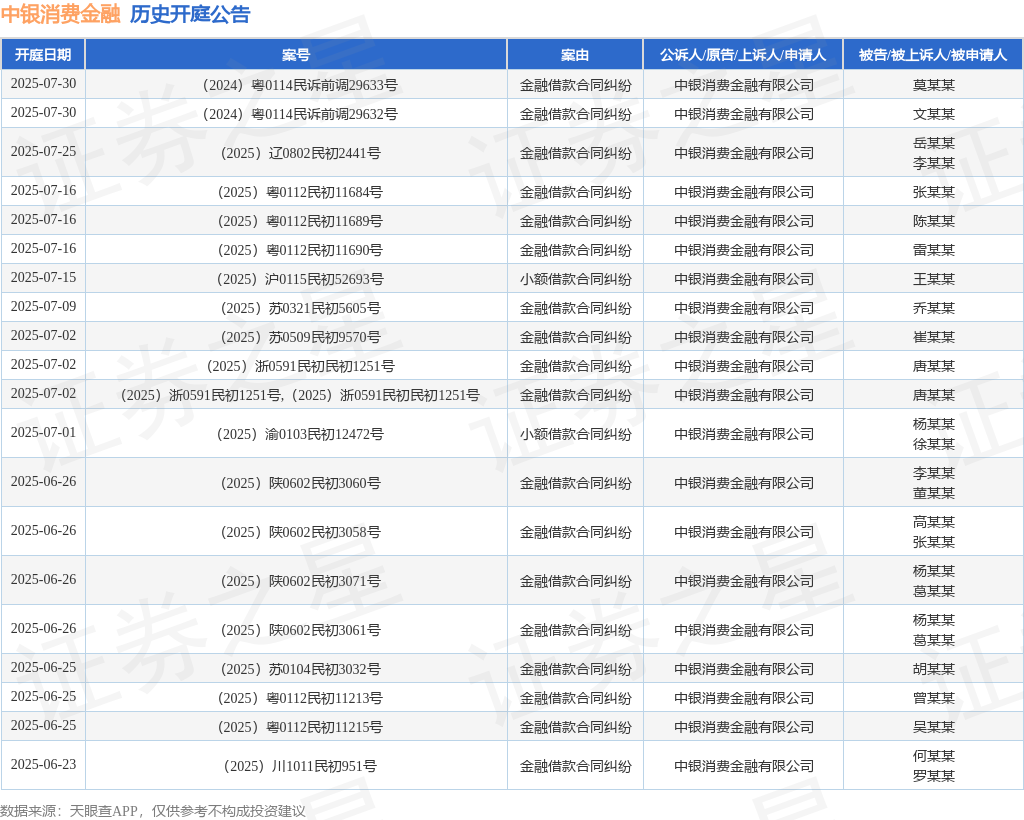Select case number 苏0321民初5605号
The image size is (1024, 820).
coord(300,308)
